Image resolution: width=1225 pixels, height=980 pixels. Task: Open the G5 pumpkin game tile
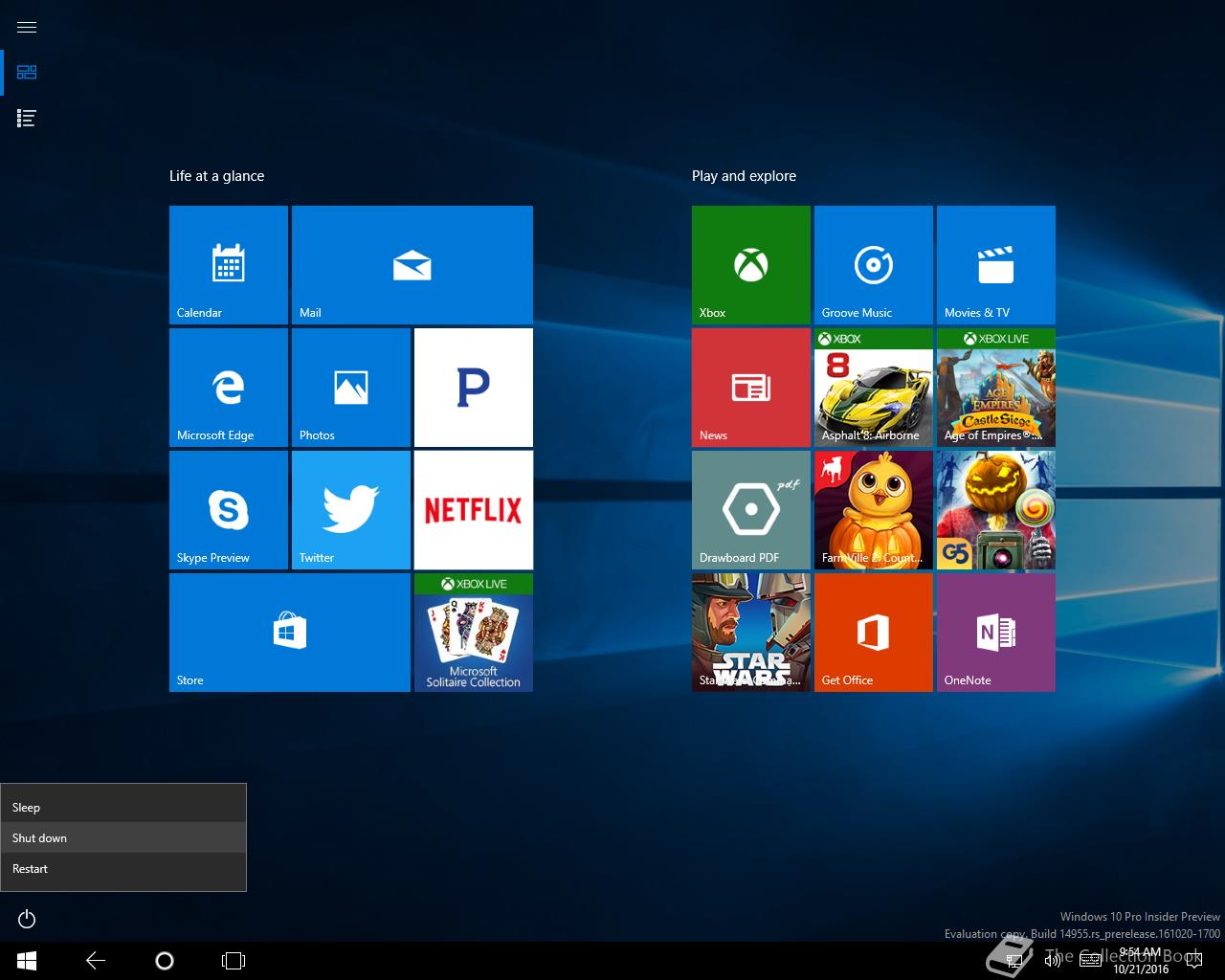coord(996,510)
